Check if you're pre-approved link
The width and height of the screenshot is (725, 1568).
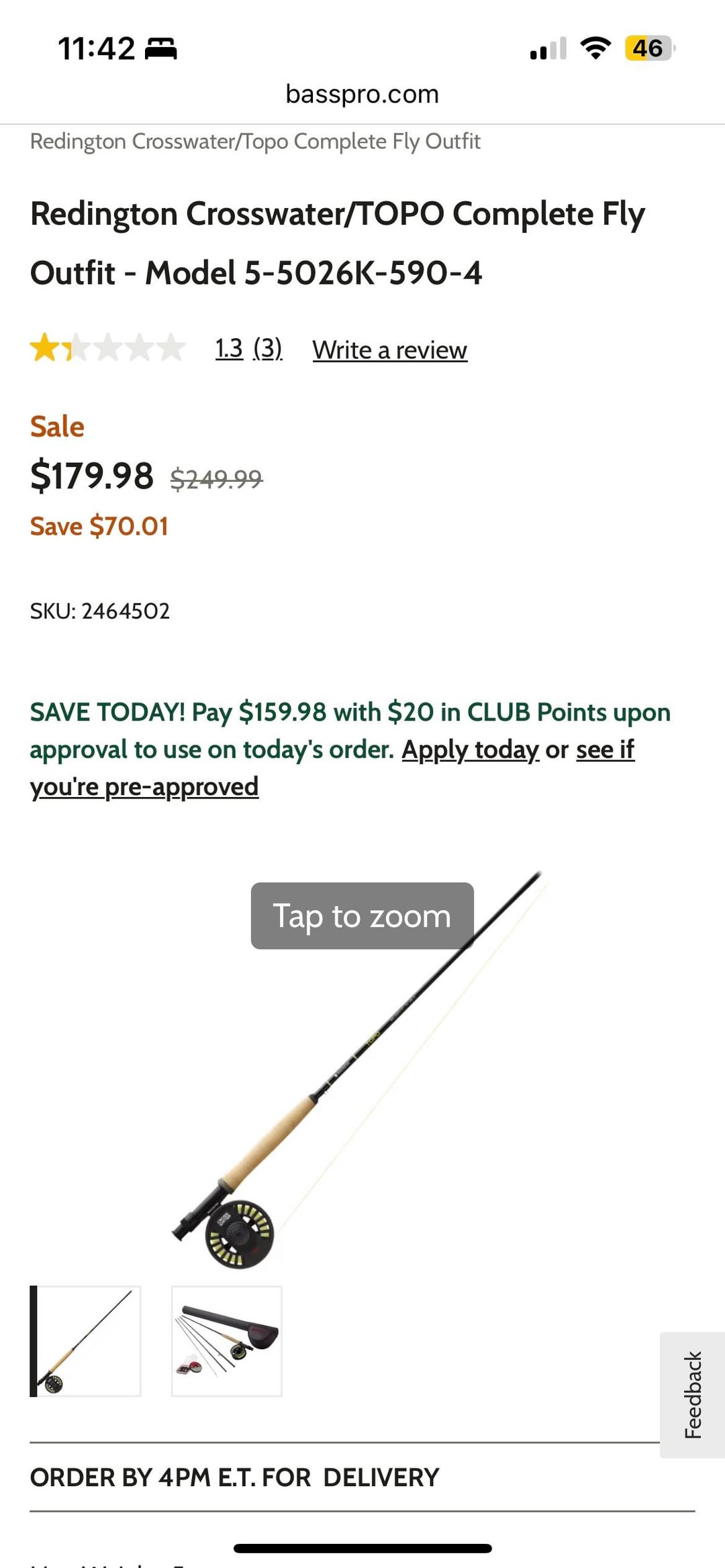(144, 786)
